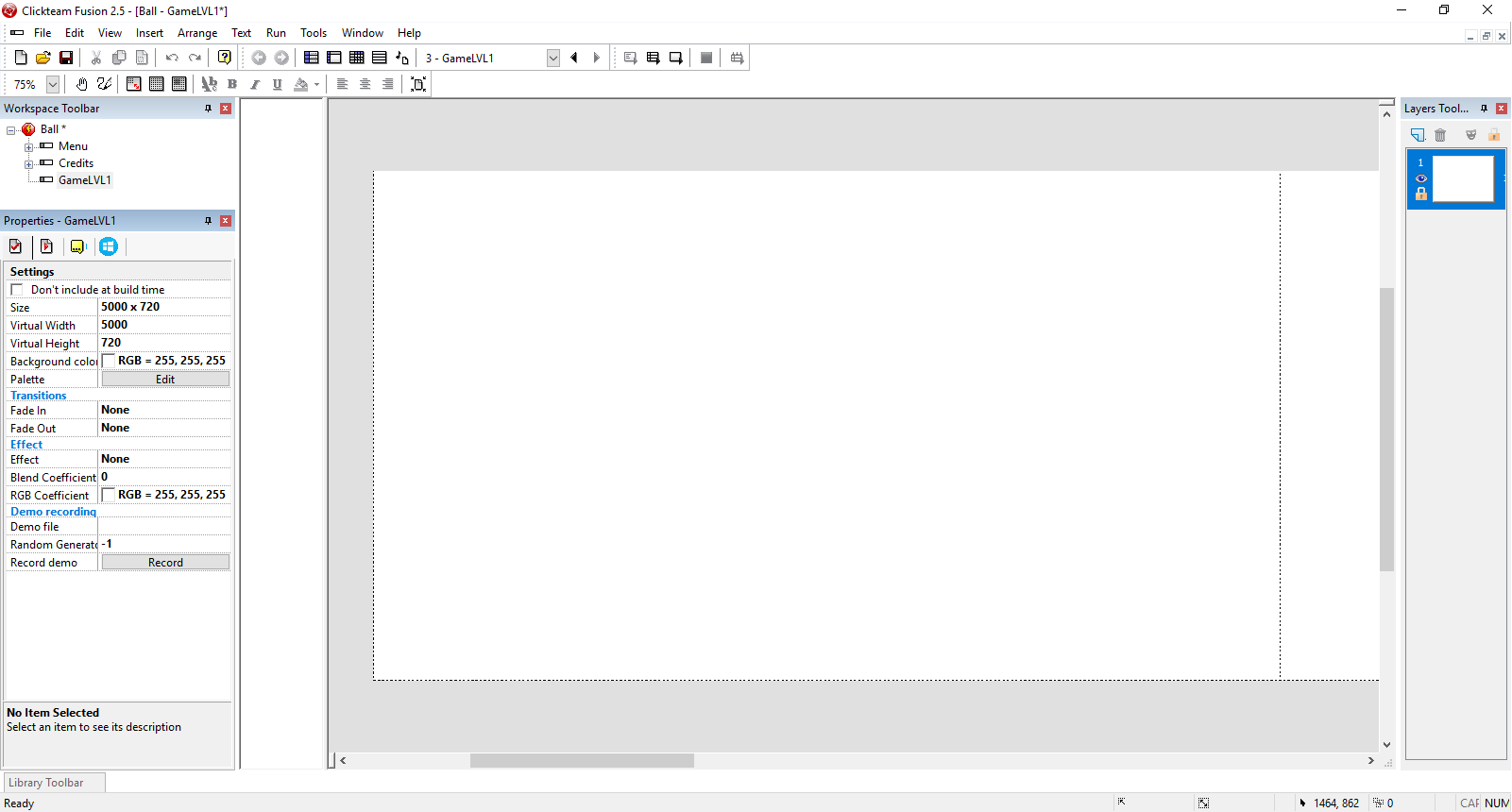The width and height of the screenshot is (1512, 812).
Task: Open the grid setup icon
Action: click(134, 84)
